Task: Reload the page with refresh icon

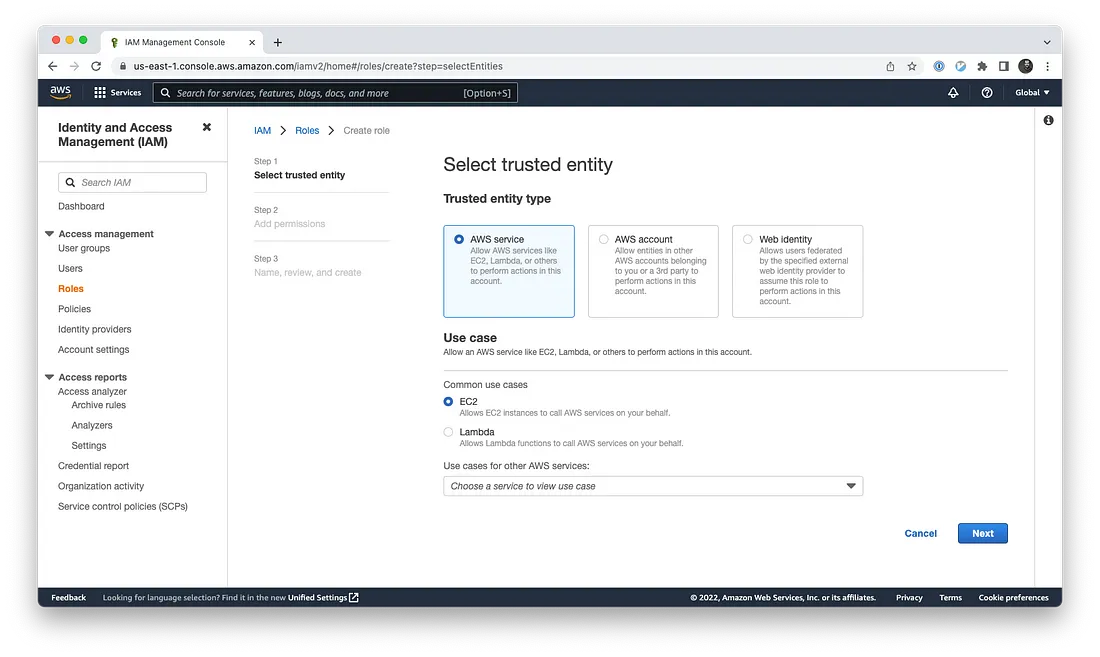Action: [96, 66]
